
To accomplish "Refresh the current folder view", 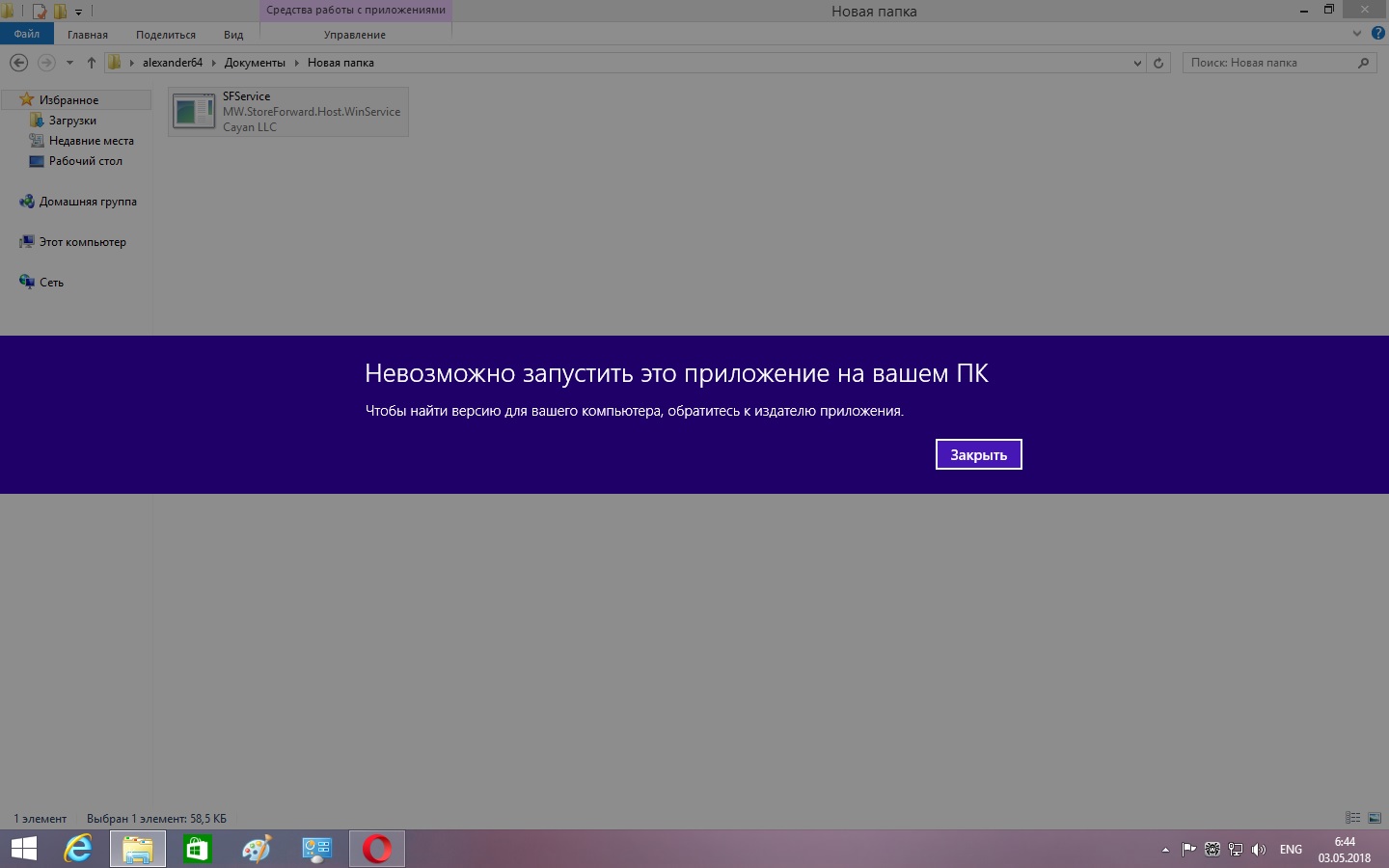I will tap(1158, 63).
